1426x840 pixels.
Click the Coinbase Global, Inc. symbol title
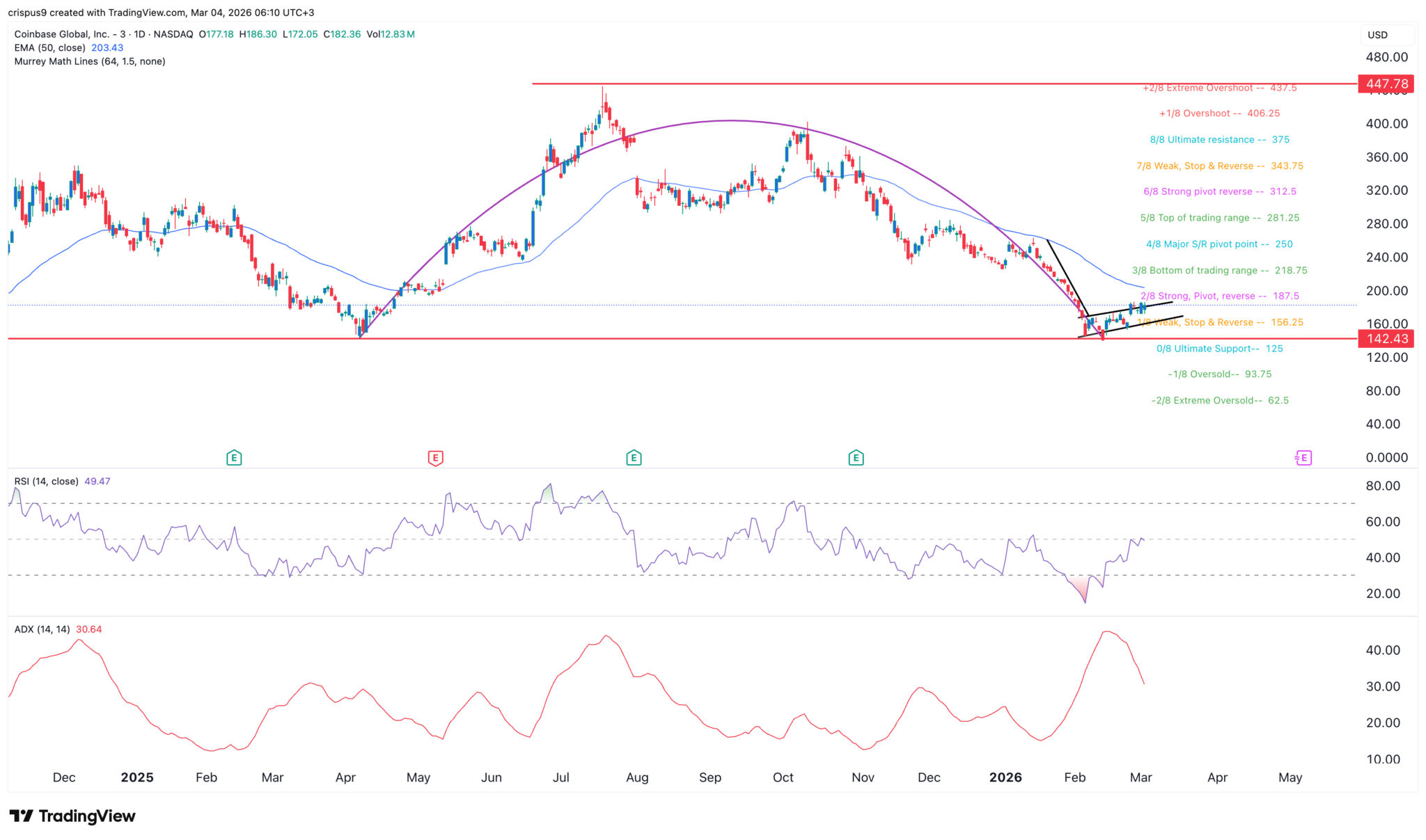click(63, 34)
